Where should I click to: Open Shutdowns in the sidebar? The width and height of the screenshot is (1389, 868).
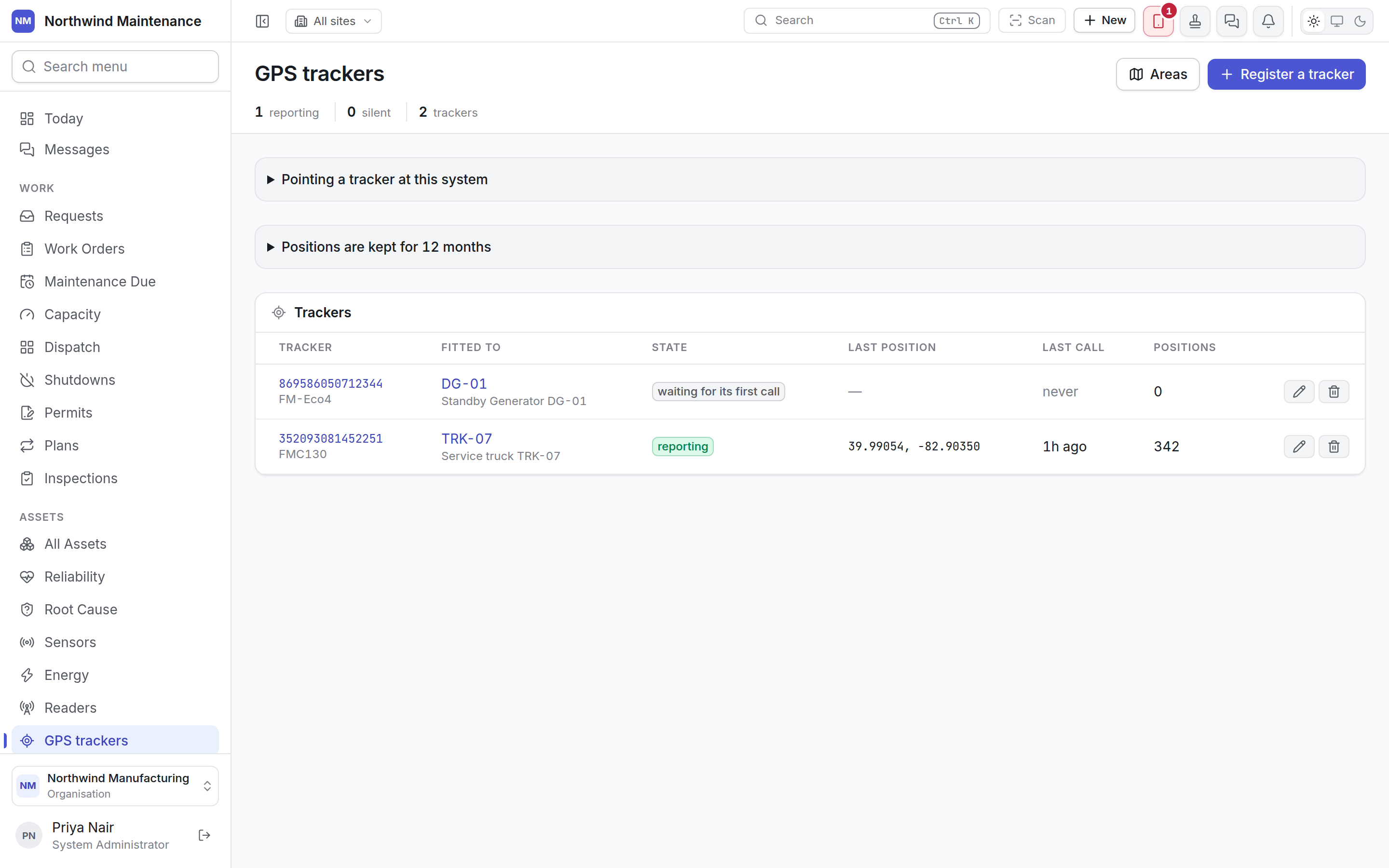(115, 380)
